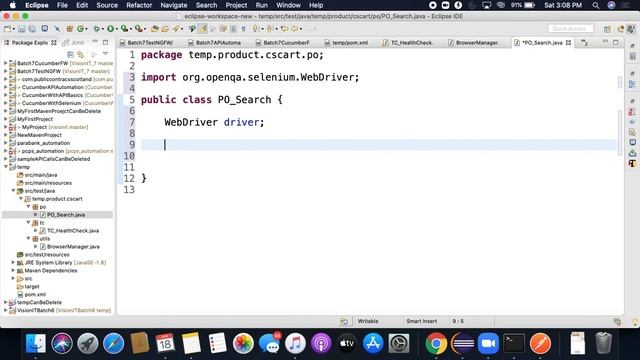Open Chrome from the Dock
This screenshot has width=640, height=360.
coord(436,343)
